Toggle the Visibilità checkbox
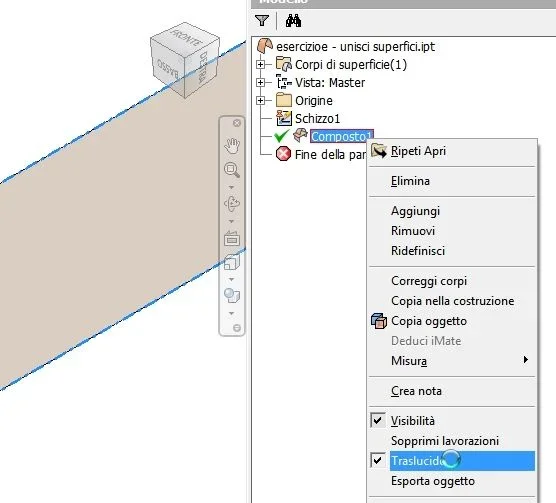 (378, 421)
